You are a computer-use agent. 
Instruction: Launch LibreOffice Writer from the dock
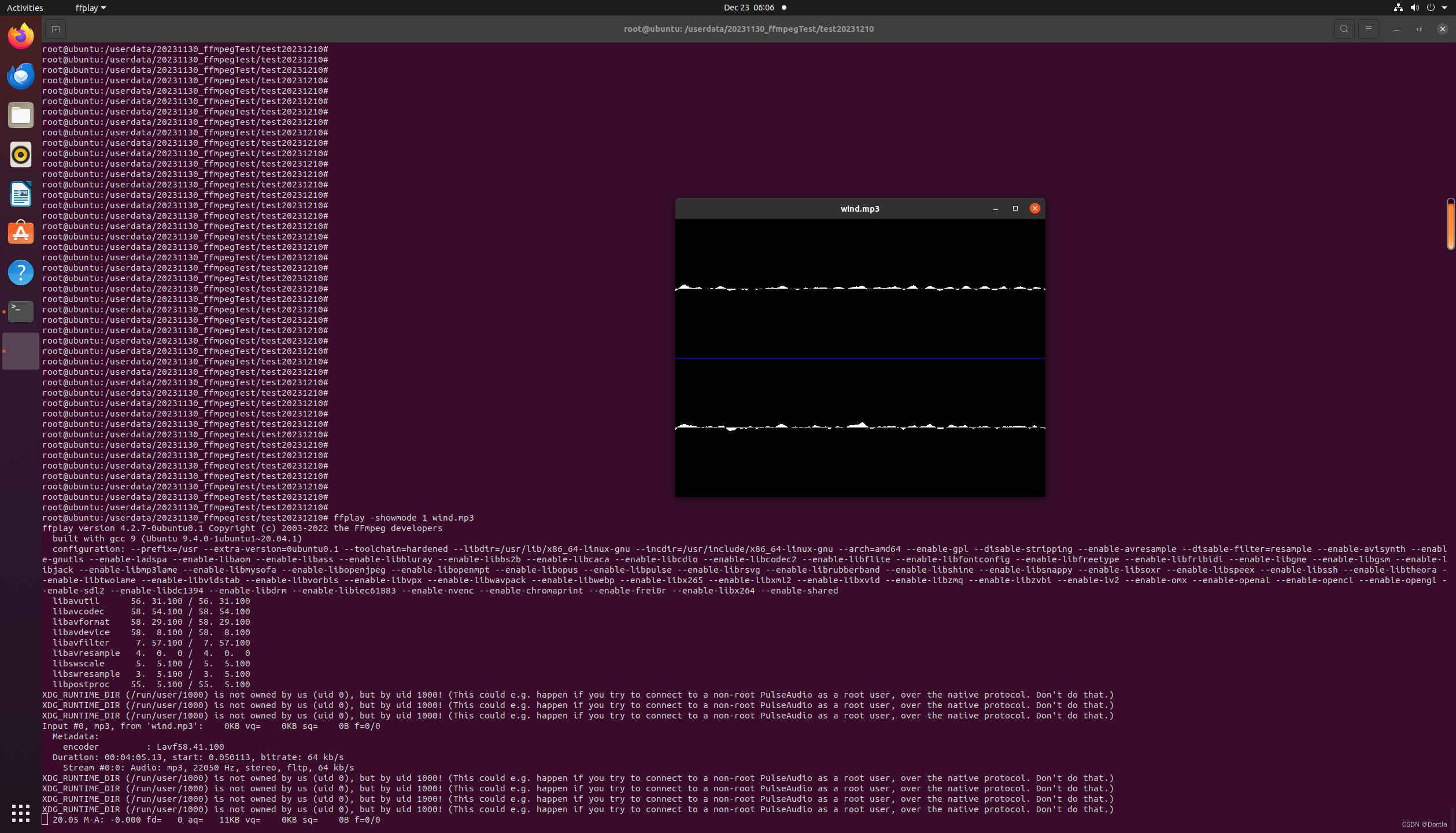tap(21, 194)
